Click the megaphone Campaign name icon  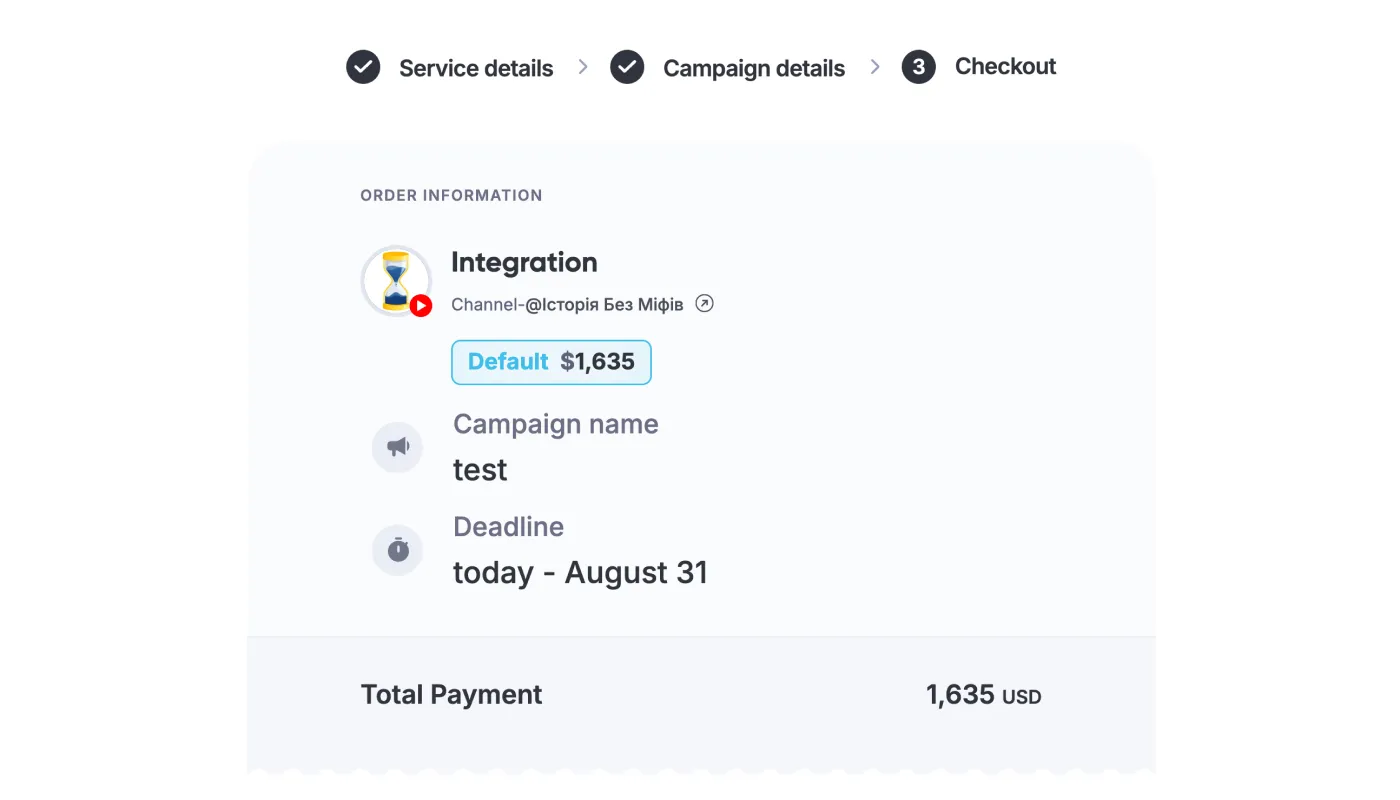tap(397, 447)
